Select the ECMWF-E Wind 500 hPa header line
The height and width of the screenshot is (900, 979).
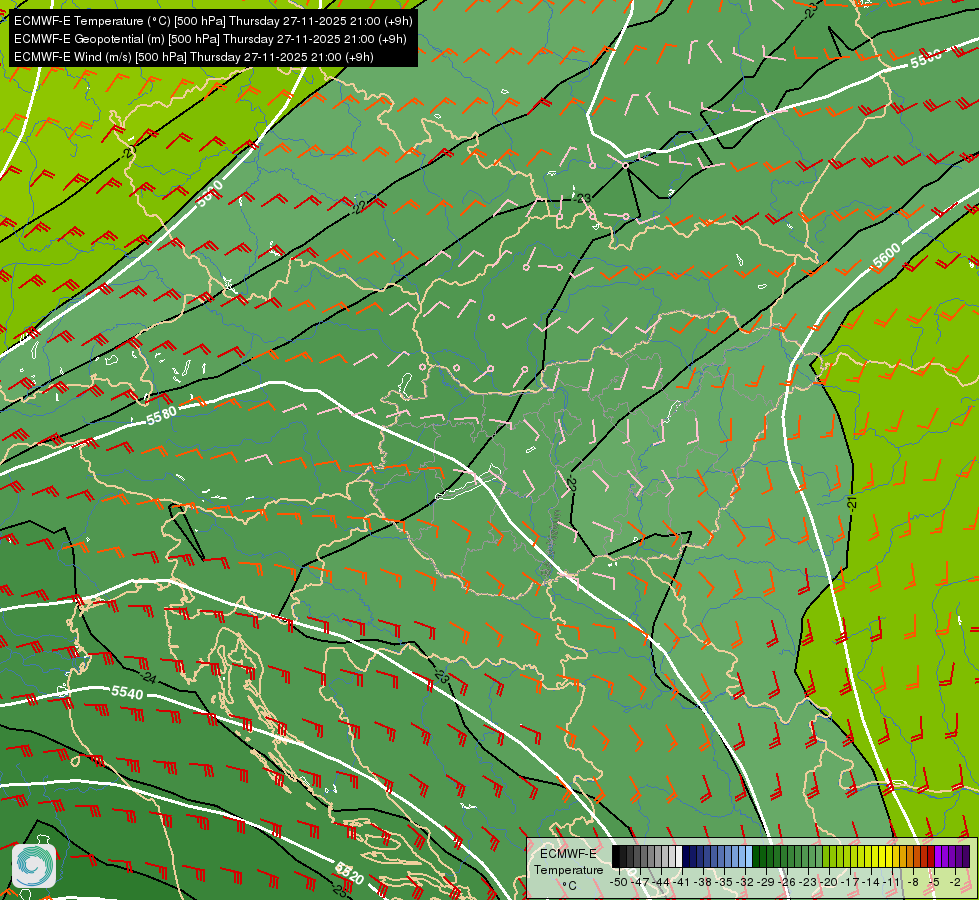click(194, 57)
